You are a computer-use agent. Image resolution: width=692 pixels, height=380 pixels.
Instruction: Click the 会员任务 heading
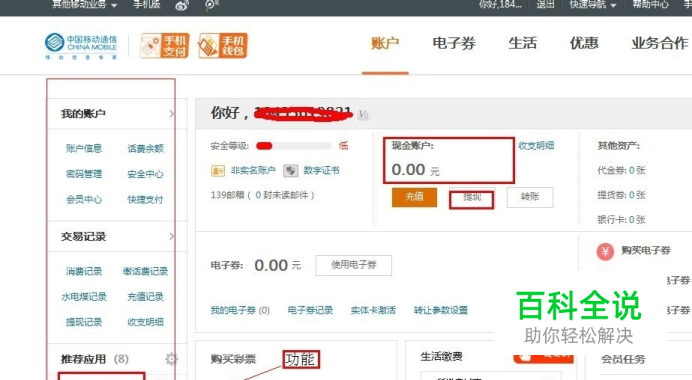(x=623, y=359)
